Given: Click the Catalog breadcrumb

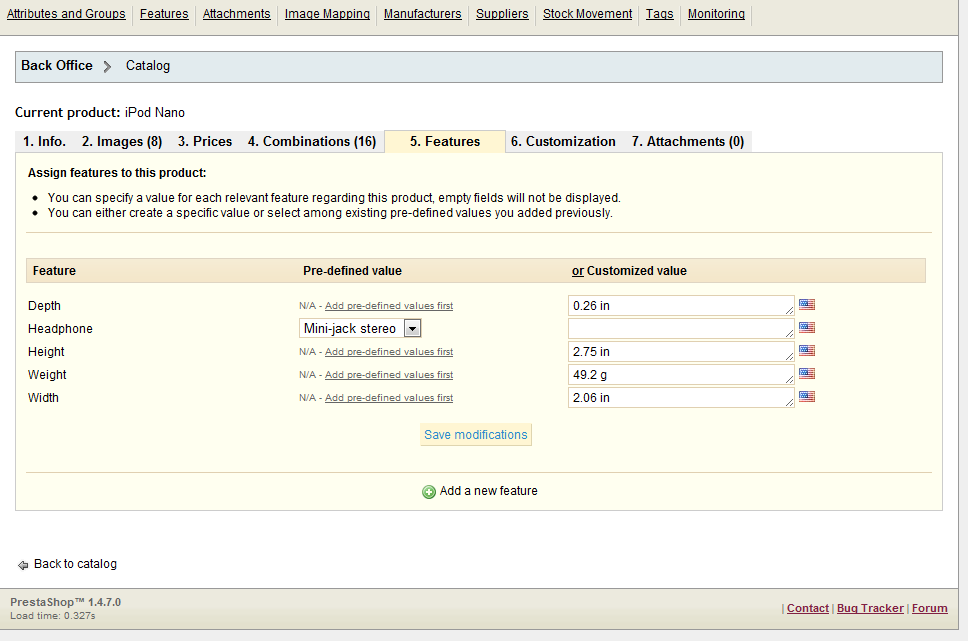Looking at the screenshot, I should 148,65.
